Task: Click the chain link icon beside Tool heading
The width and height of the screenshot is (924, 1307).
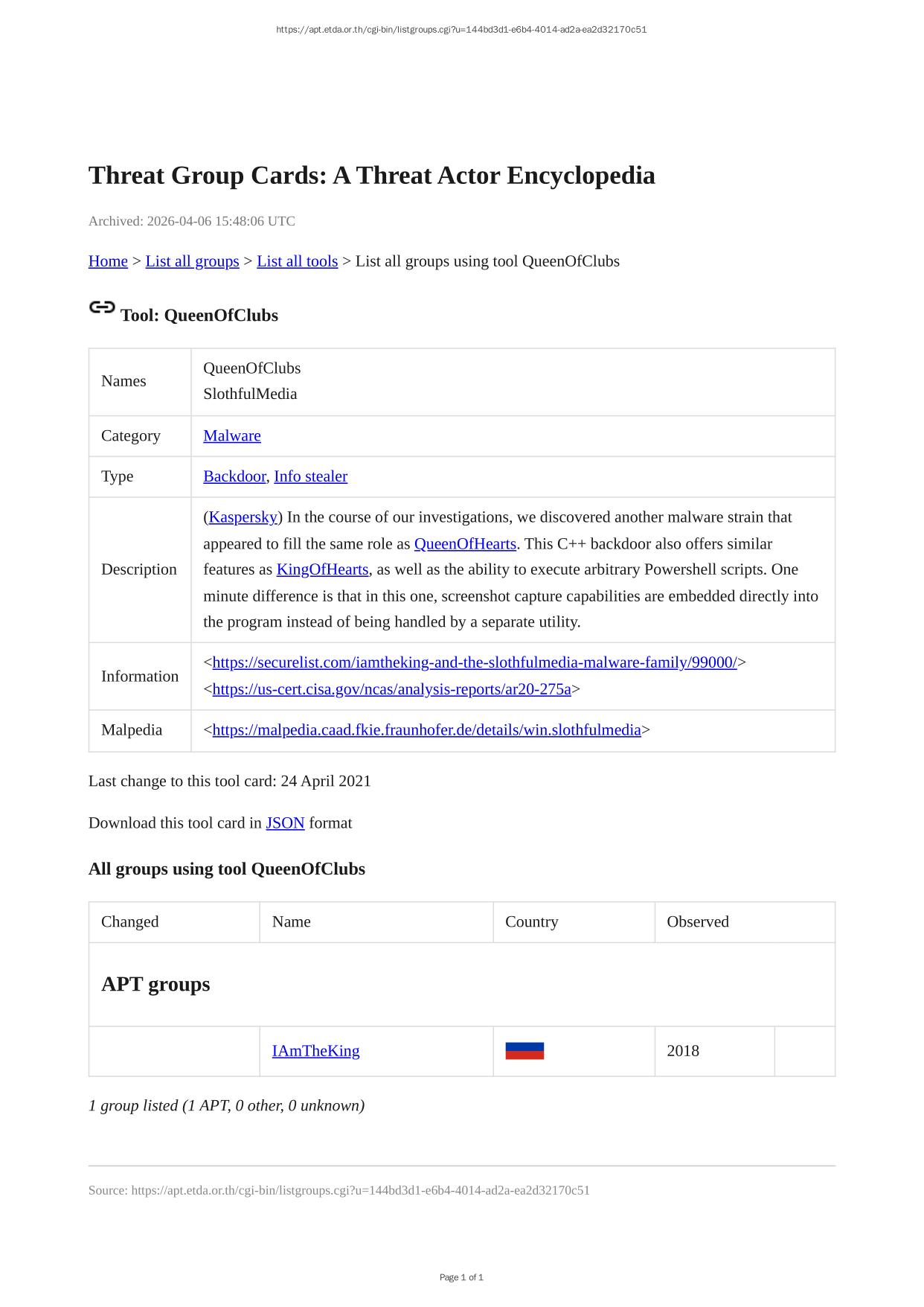Action: (102, 307)
